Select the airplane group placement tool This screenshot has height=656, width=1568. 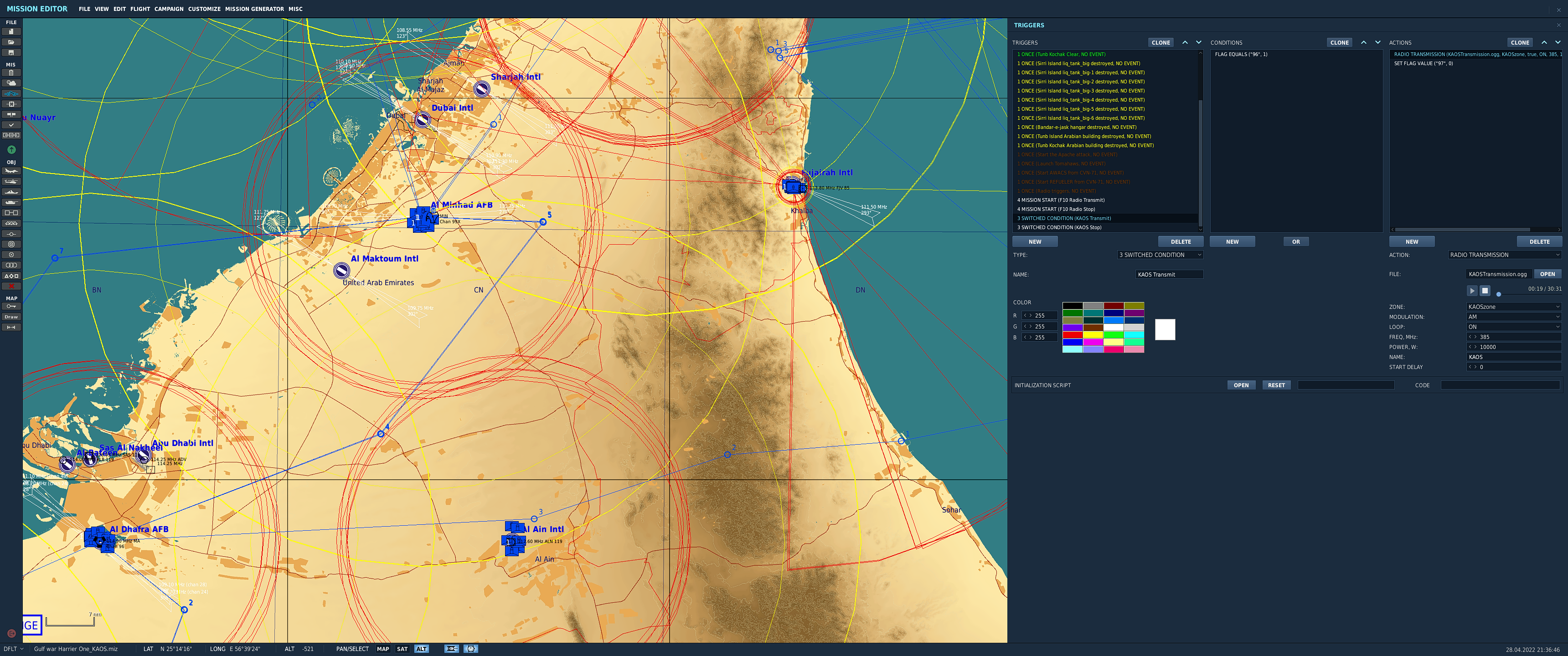(11, 171)
